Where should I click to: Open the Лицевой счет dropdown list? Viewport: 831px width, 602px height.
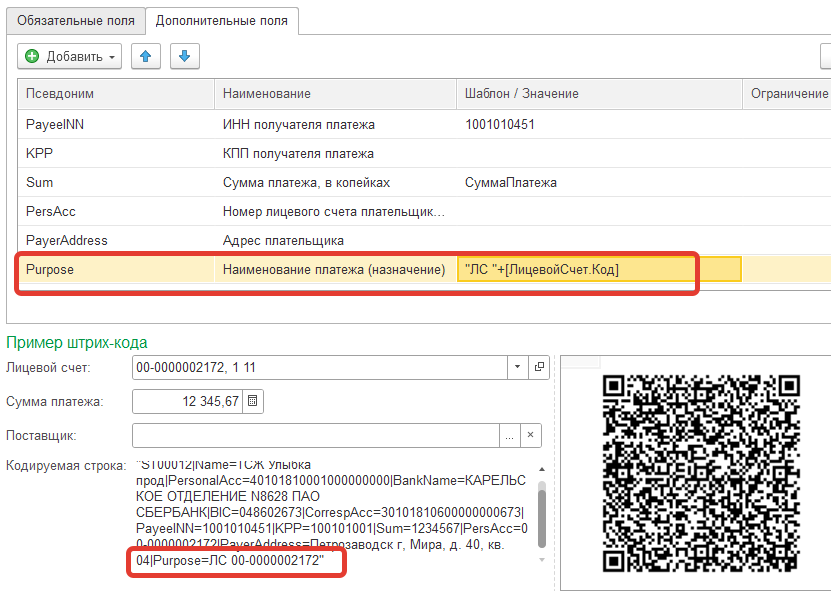517,367
